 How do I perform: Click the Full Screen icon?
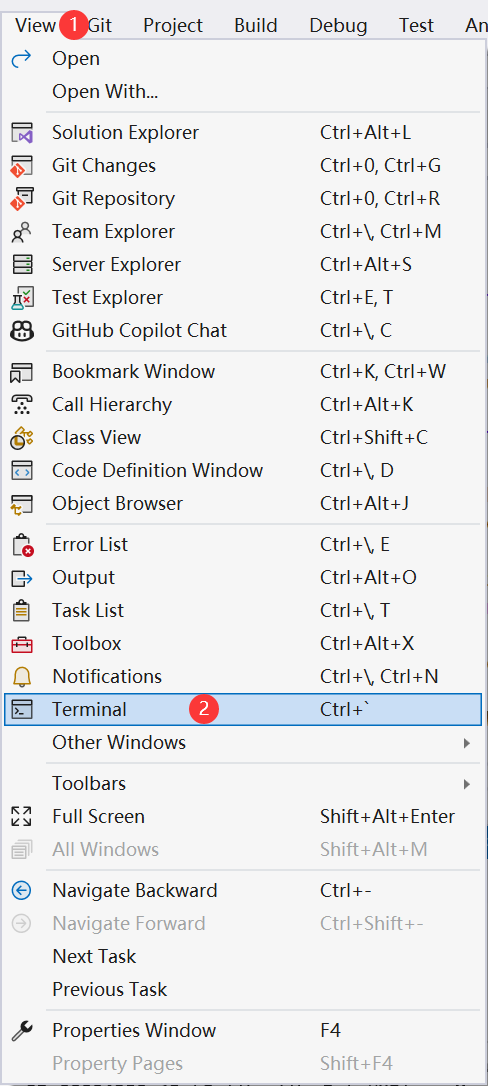[22, 817]
